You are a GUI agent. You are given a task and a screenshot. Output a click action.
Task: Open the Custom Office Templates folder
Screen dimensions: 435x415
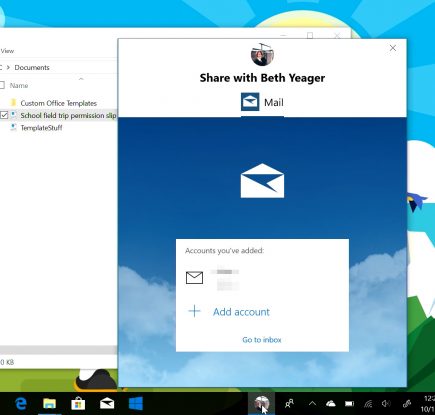pyautogui.click(x=59, y=103)
